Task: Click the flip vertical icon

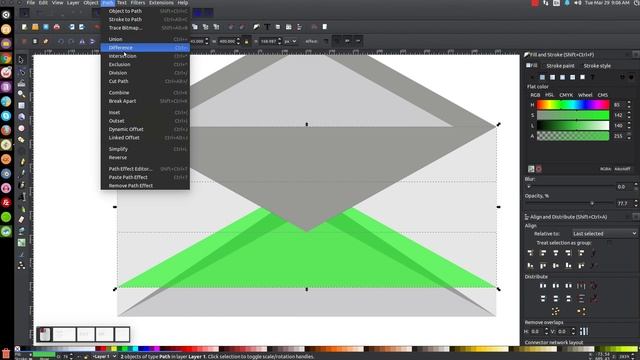Action: click(x=93, y=41)
